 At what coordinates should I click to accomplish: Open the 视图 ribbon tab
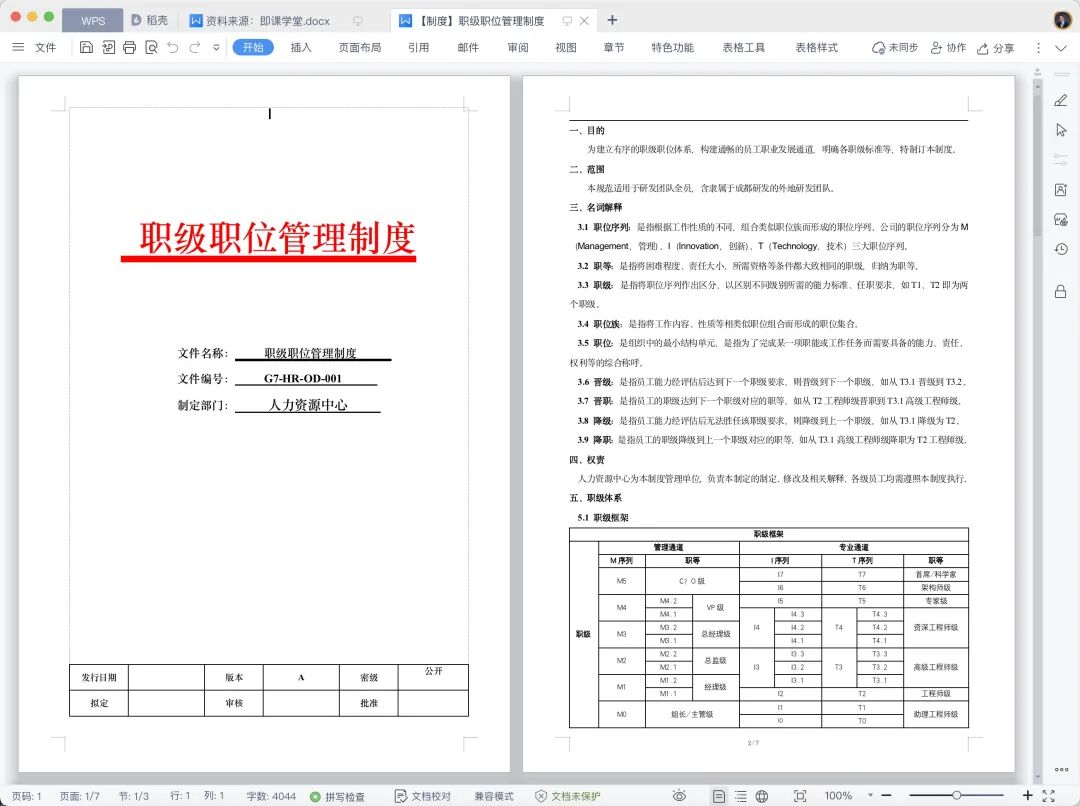pyautogui.click(x=565, y=48)
